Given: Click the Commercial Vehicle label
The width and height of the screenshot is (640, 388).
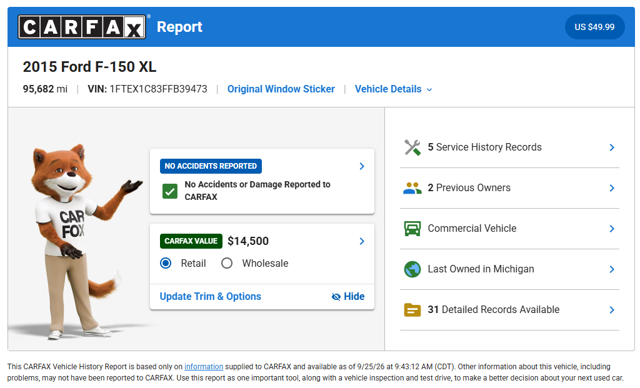Looking at the screenshot, I should tap(472, 228).
